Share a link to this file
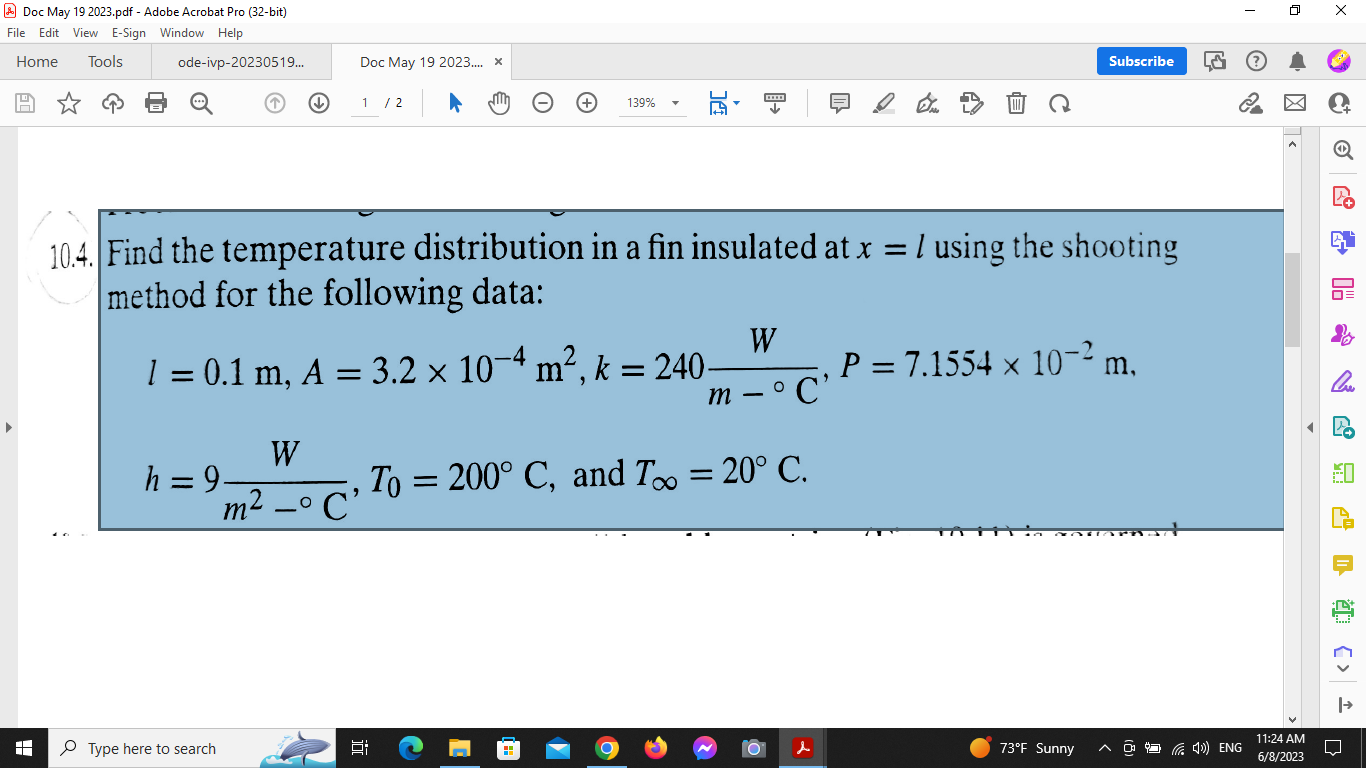This screenshot has width=1366, height=768. tap(1250, 102)
